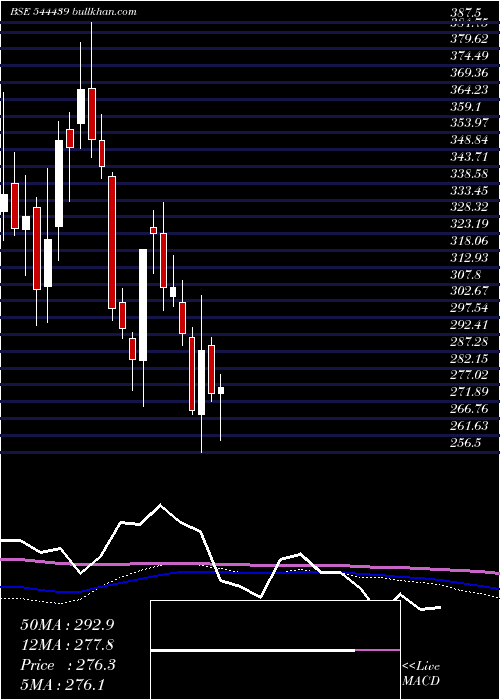Image resolution: width=500 pixels, height=700 pixels.
Task: Click the MACD histogram box
Action: (x=275, y=650)
